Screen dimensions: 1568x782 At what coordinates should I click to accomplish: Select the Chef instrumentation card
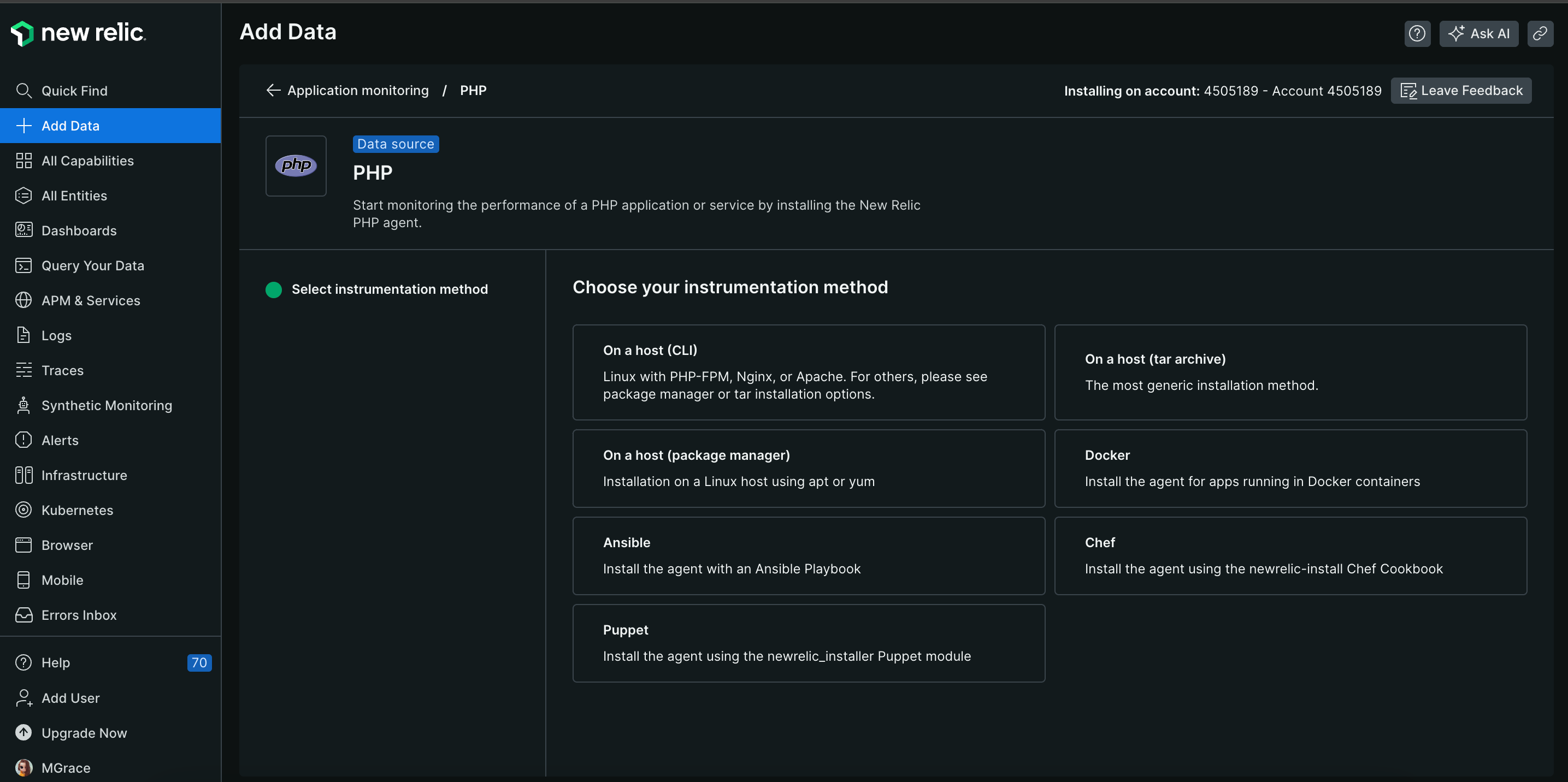(1290, 555)
